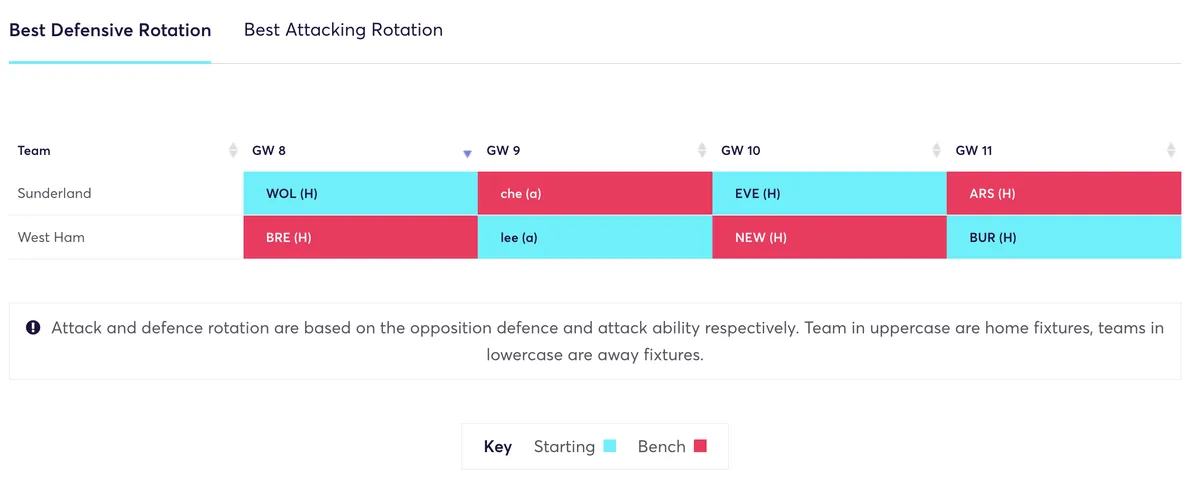The image size is (1200, 481).
Task: Click the West Ham team name
Action: [x=52, y=238]
